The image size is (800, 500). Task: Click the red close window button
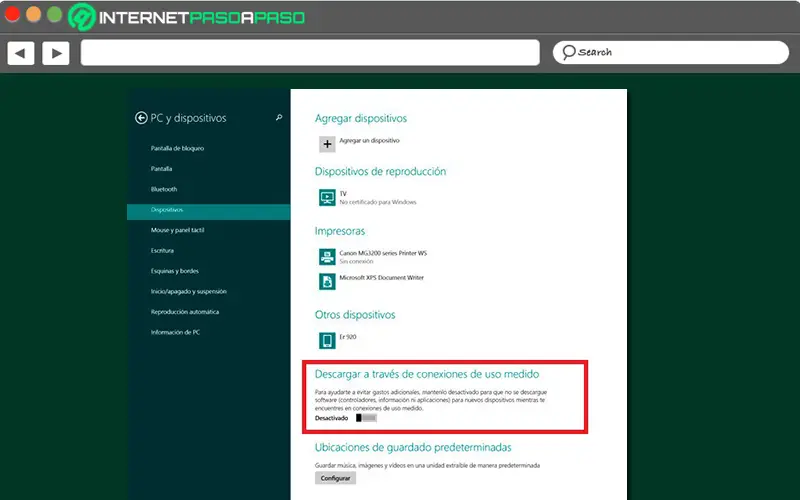coord(12,14)
